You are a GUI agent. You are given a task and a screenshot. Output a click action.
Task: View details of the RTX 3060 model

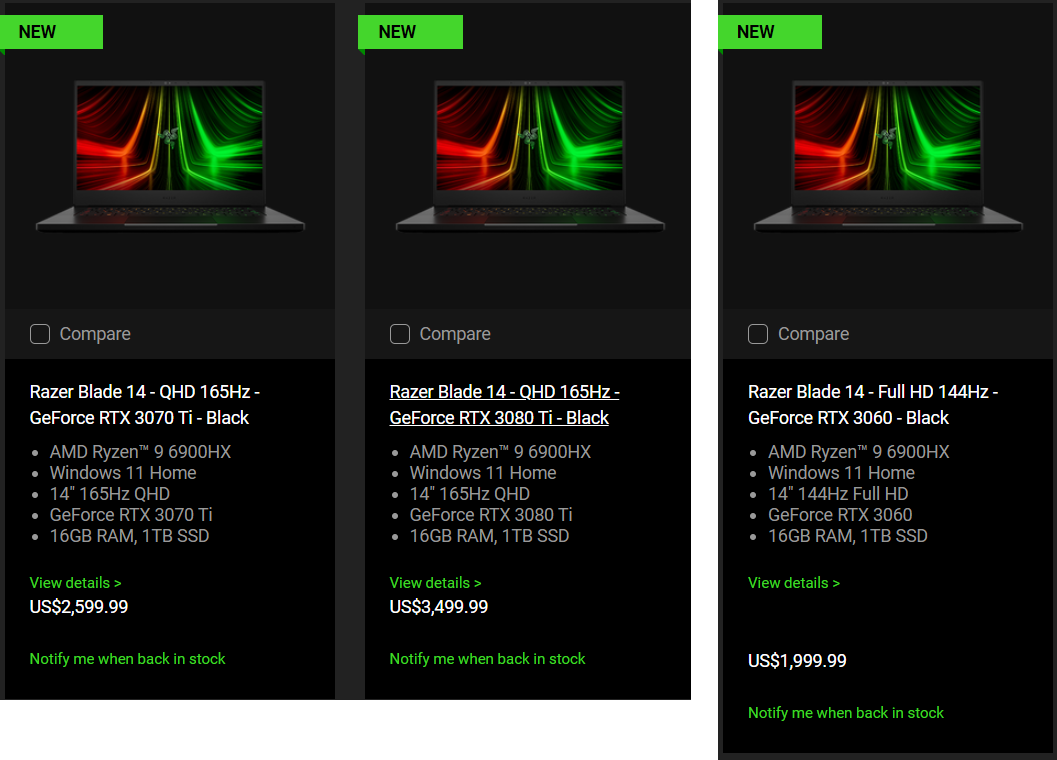click(x=794, y=583)
